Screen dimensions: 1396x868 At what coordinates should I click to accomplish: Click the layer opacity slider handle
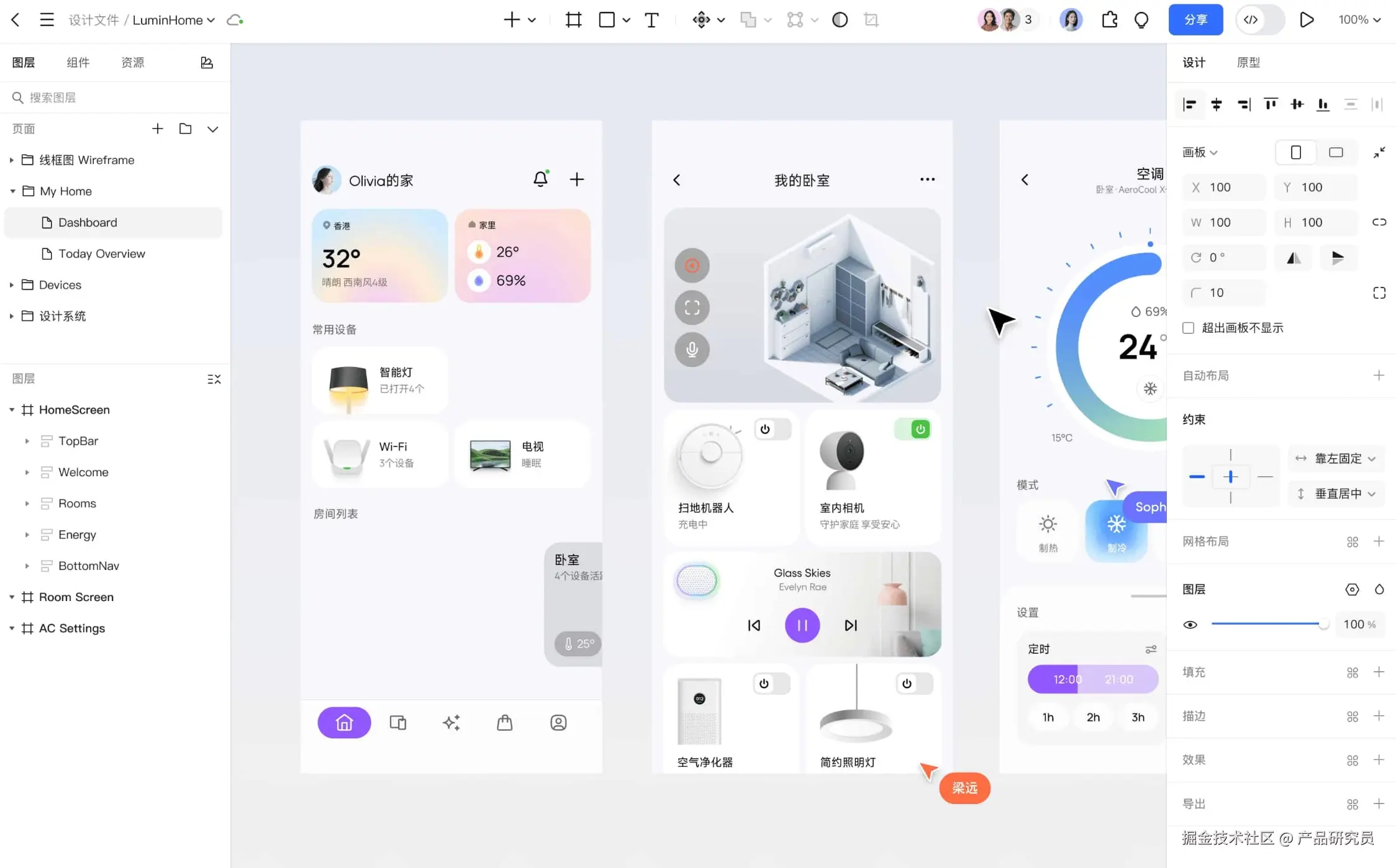click(x=1323, y=624)
